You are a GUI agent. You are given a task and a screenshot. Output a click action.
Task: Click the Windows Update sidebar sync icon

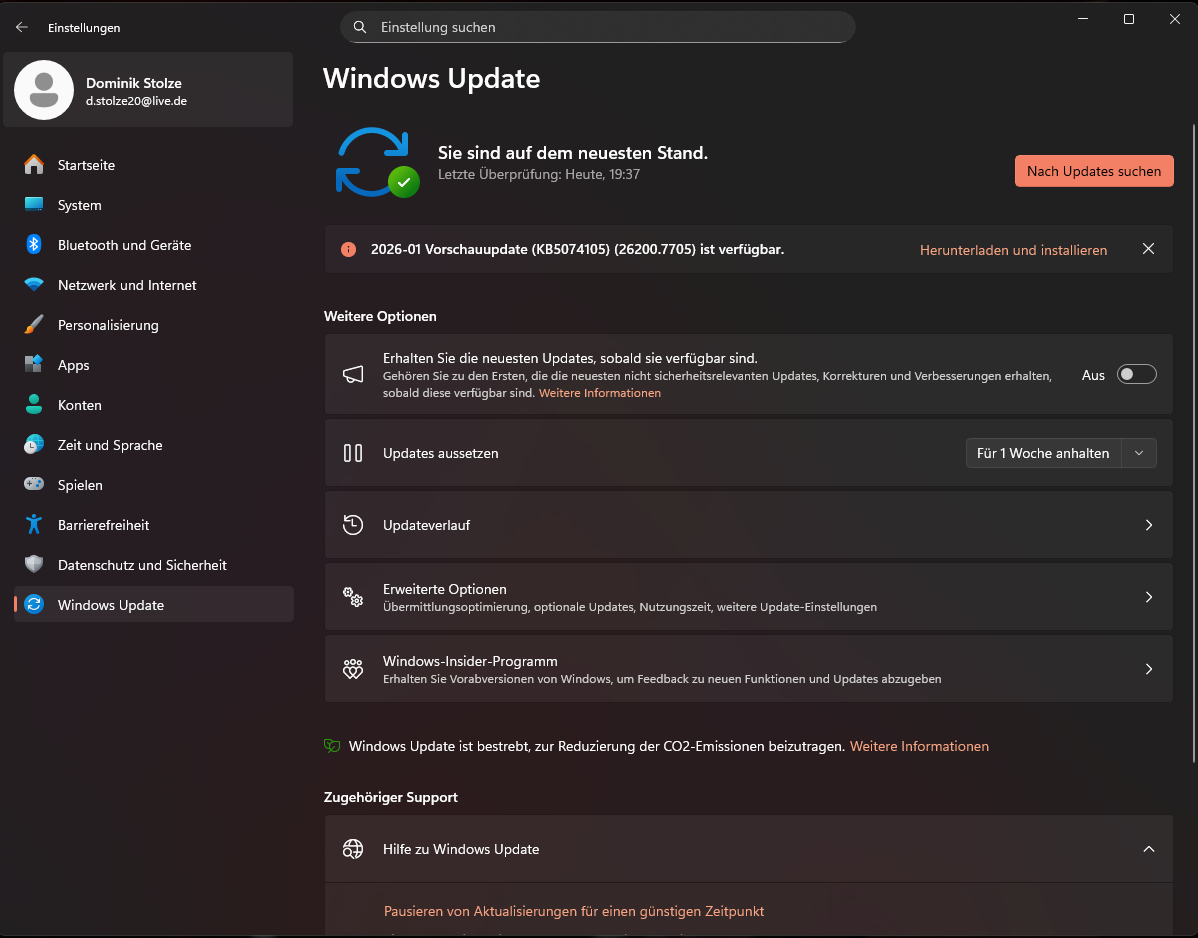tap(34, 604)
